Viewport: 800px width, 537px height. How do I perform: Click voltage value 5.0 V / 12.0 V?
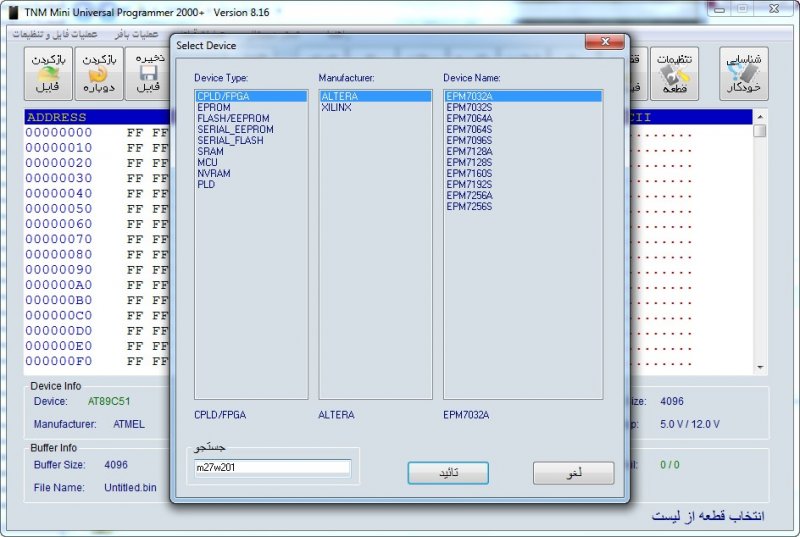(x=689, y=424)
